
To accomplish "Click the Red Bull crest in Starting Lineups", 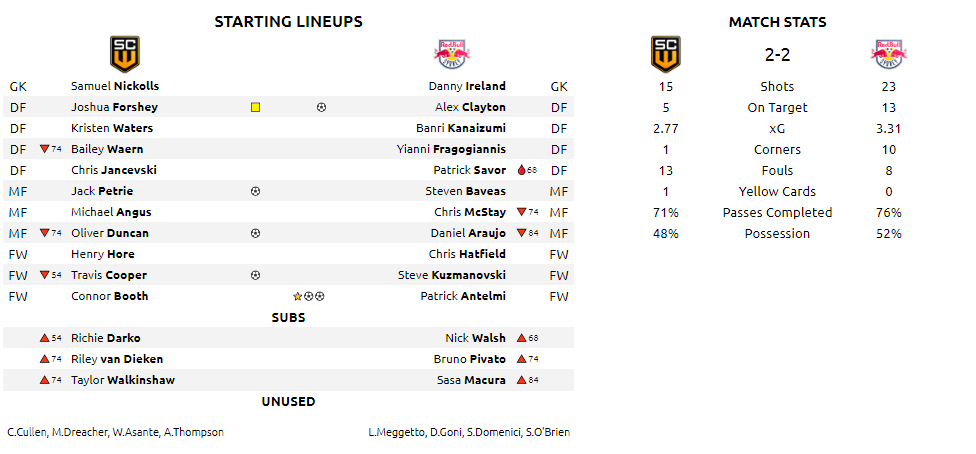I will pyautogui.click(x=452, y=54).
